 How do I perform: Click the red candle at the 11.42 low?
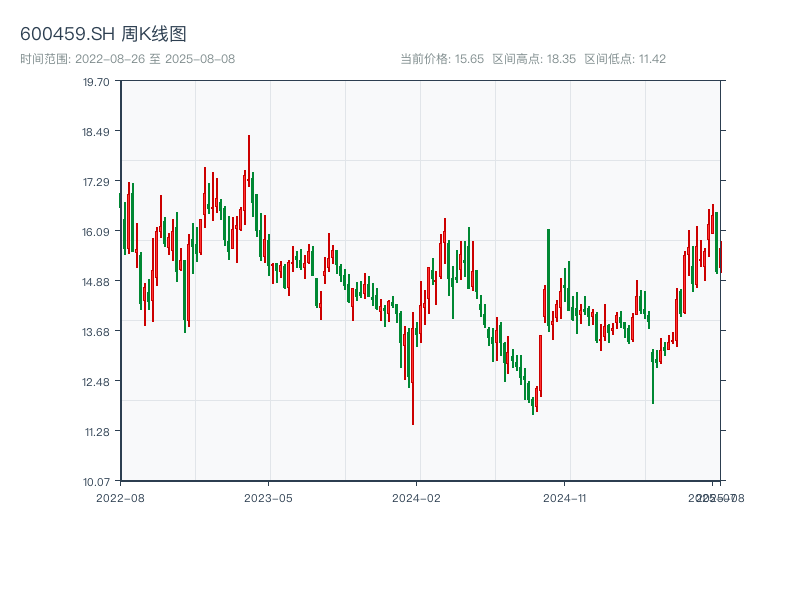pyautogui.click(x=413, y=368)
